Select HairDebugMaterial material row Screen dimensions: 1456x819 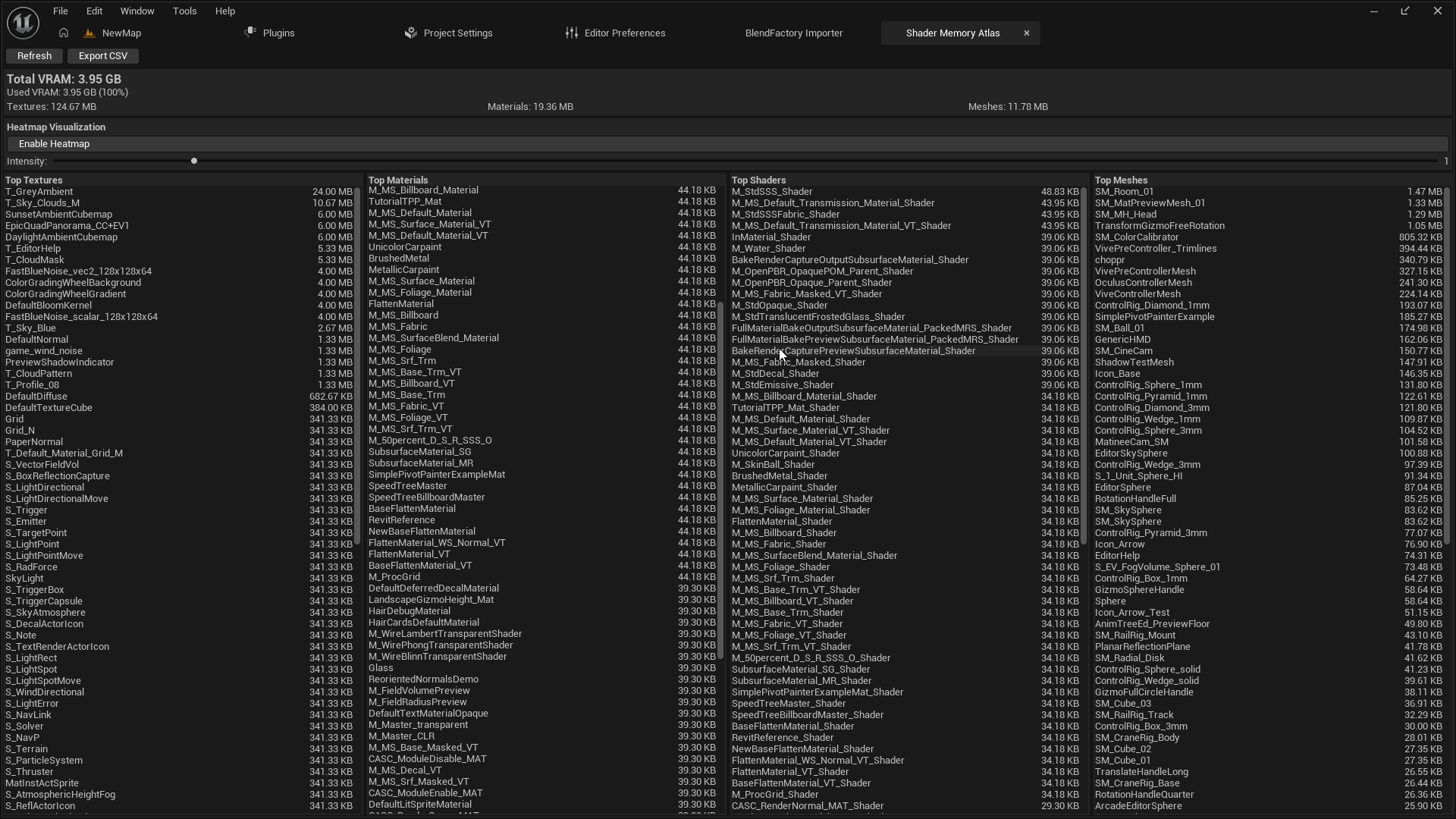click(x=542, y=611)
